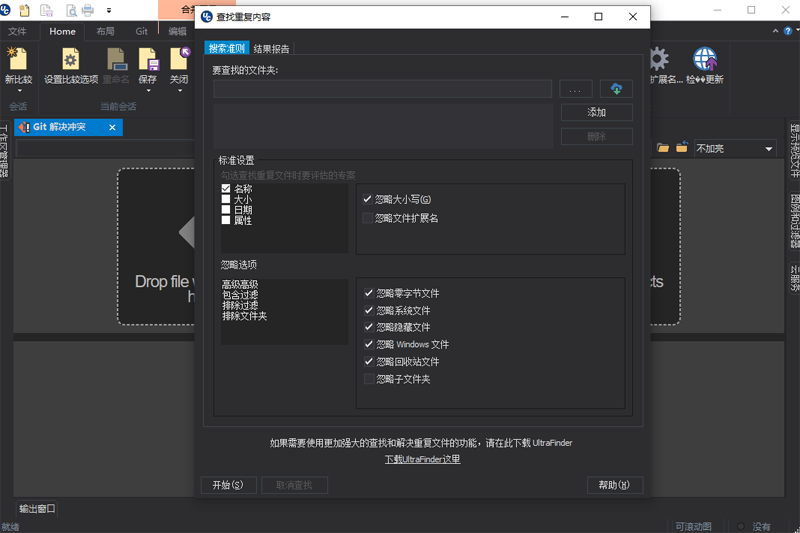Viewport: 800px width, 533px height.
Task: Click the blue help question mark icon
Action: pos(788,31)
